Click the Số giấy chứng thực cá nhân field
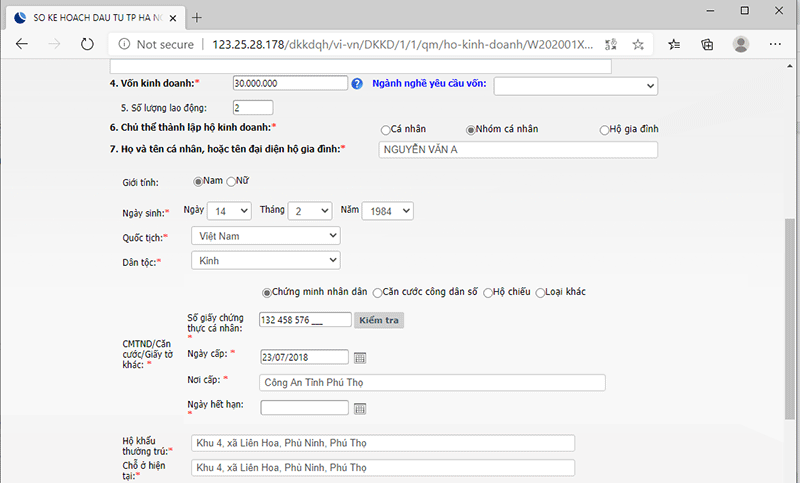The height and width of the screenshot is (483, 800). click(x=305, y=320)
